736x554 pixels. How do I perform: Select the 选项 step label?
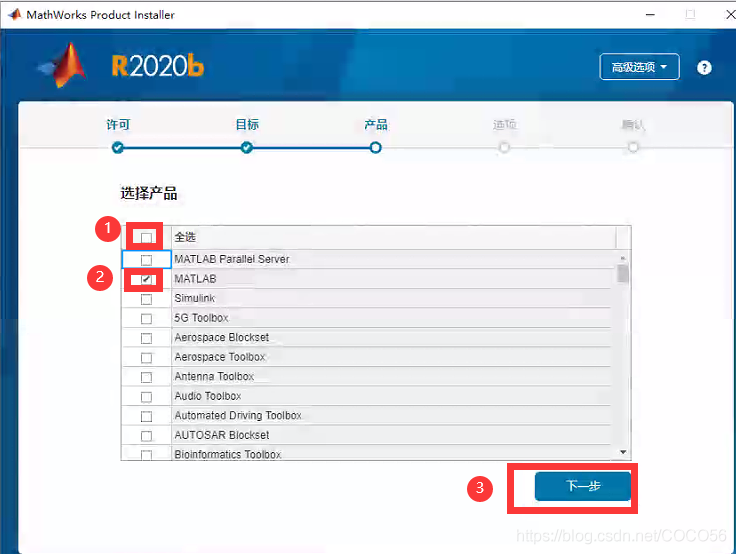pos(505,124)
